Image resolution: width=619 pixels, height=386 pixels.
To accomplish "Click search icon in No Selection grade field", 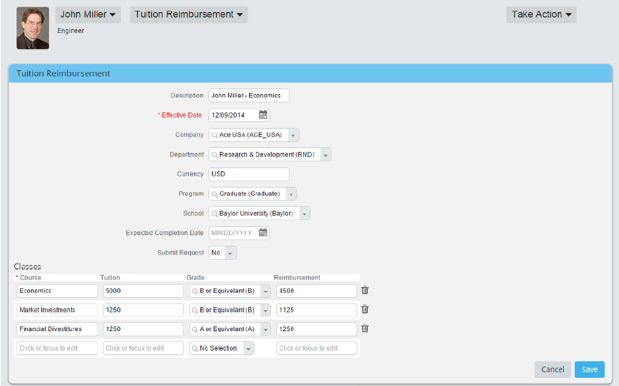I will (x=195, y=349).
